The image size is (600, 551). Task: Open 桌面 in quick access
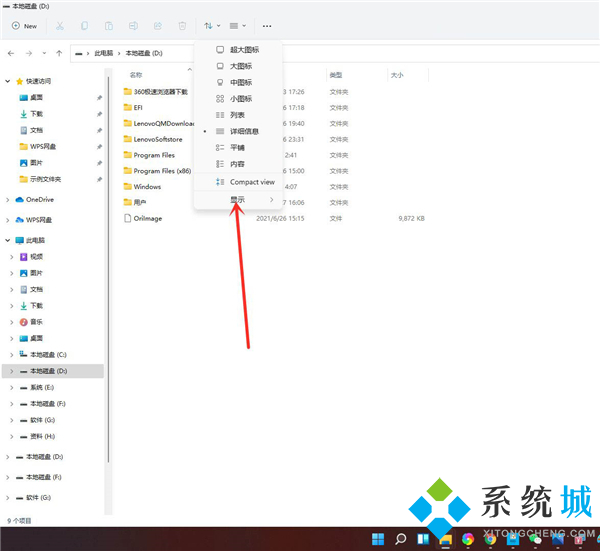(x=36, y=98)
